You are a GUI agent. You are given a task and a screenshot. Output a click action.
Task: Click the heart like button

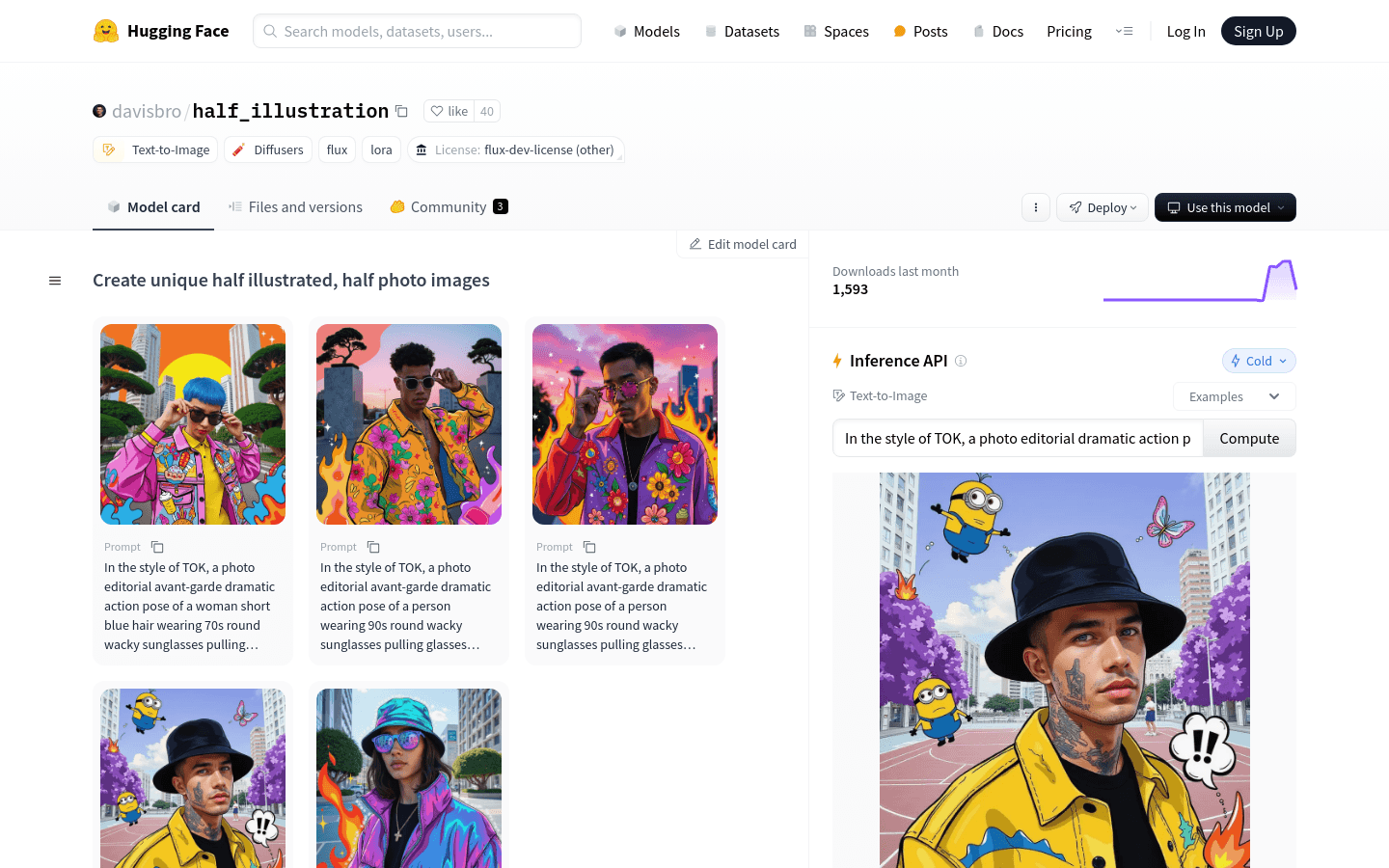pos(449,111)
